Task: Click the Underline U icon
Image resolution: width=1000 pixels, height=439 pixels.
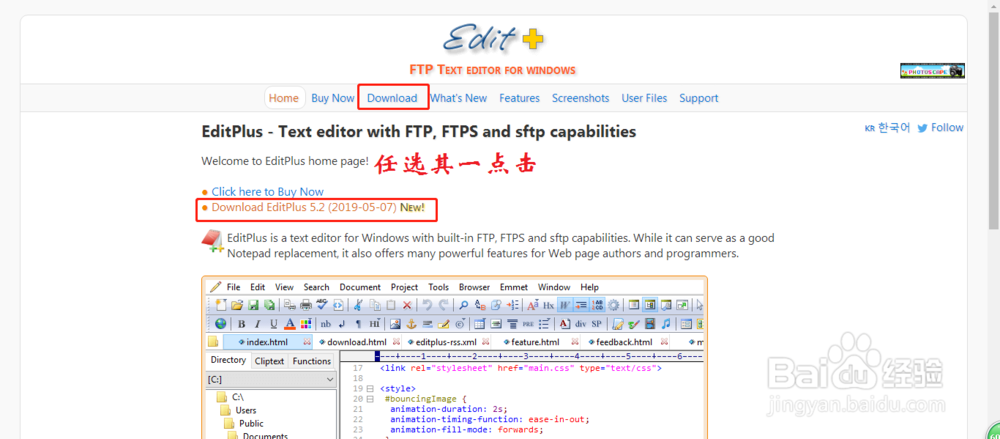Action: click(274, 324)
